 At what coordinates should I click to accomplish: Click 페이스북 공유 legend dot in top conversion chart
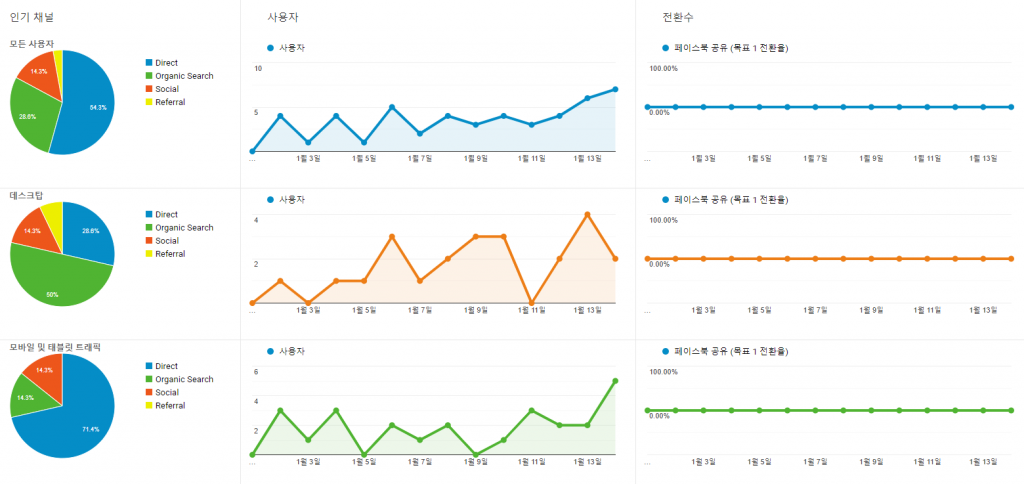pyautogui.click(x=666, y=48)
